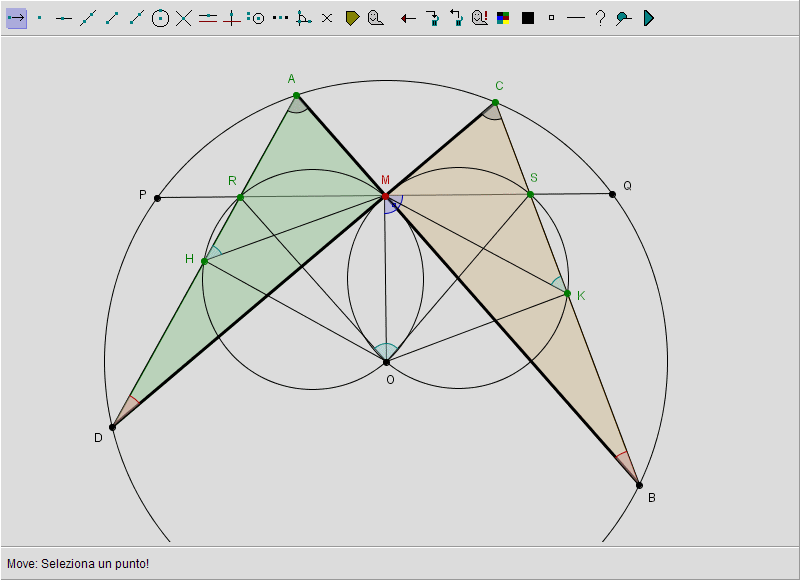The height and width of the screenshot is (580, 800).
Task: Select the Line through two points tool
Action: 88,18
